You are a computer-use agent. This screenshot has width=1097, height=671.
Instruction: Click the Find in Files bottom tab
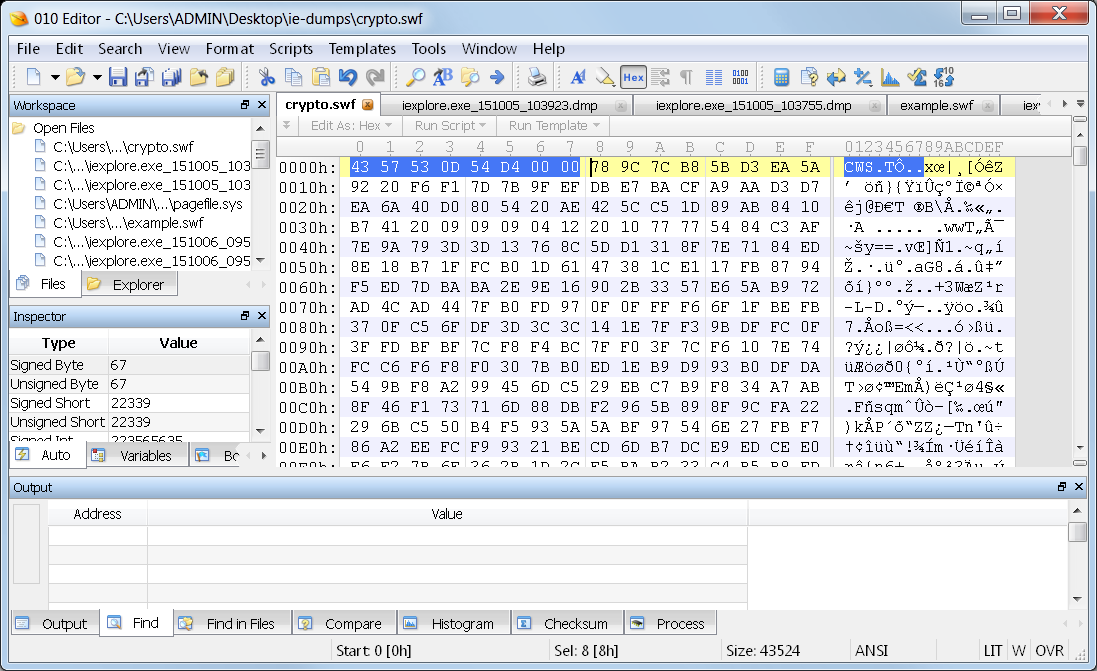[x=231, y=623]
